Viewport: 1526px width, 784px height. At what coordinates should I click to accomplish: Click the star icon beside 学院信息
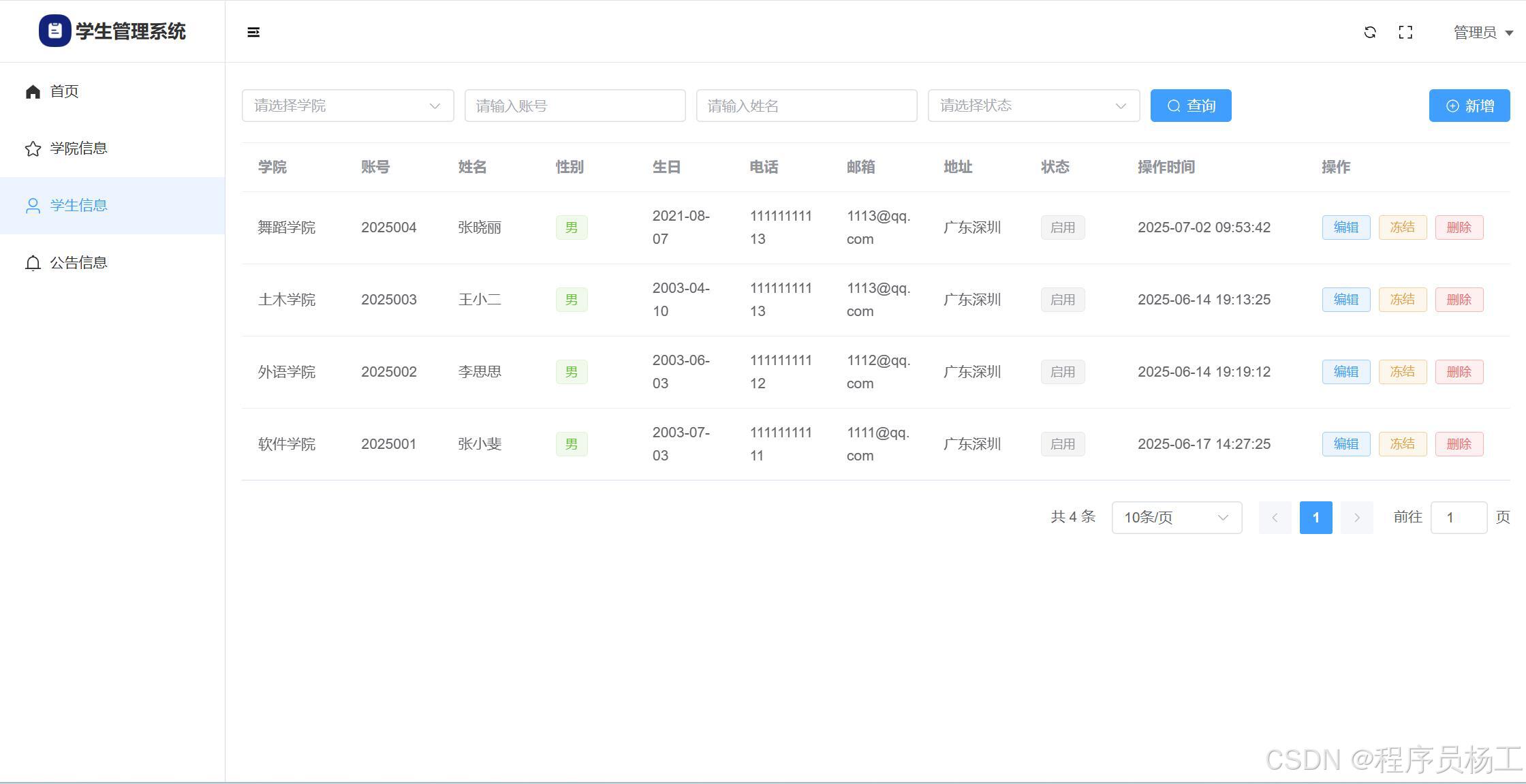tap(33, 148)
